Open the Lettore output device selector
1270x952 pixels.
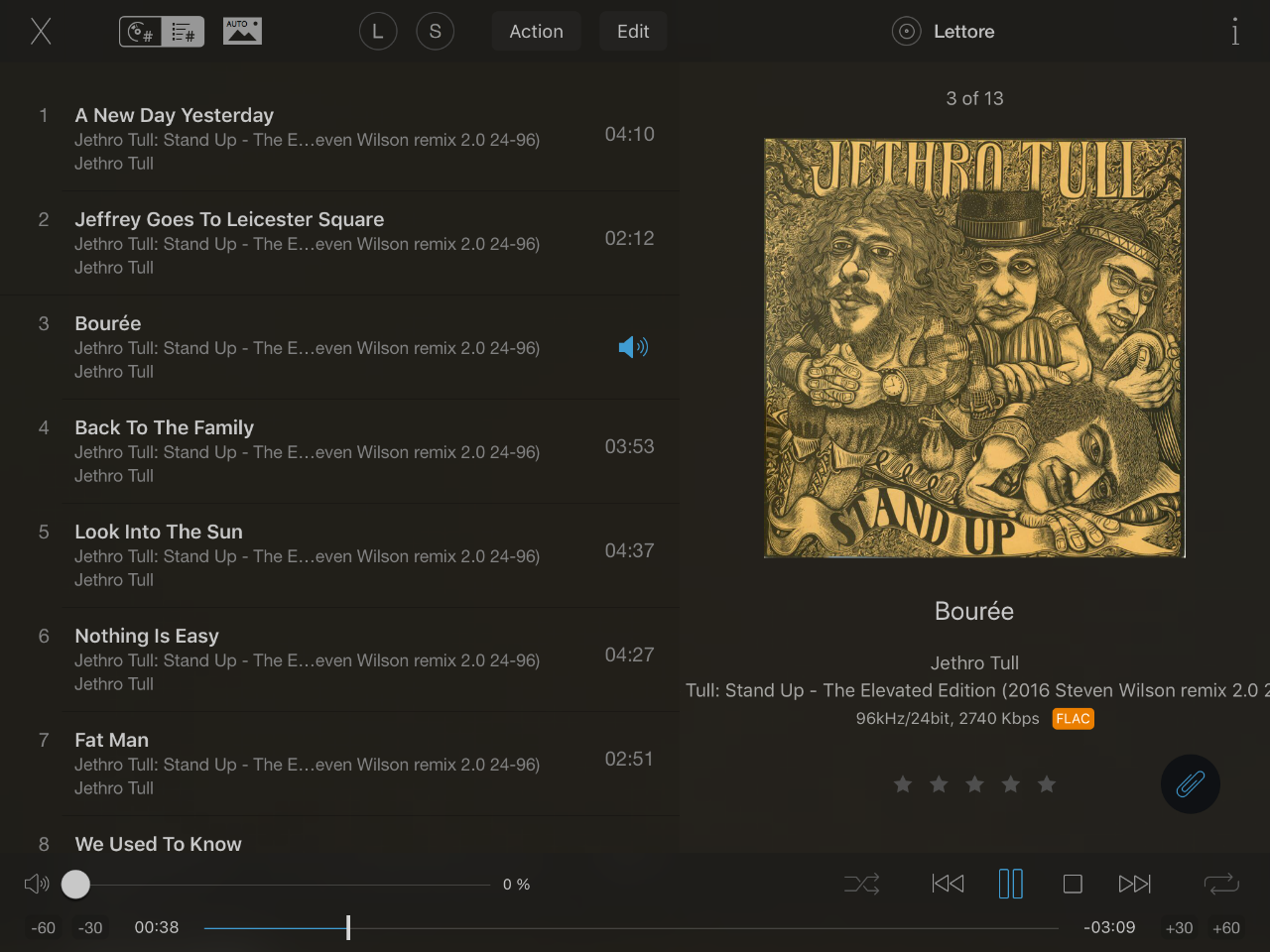(944, 32)
